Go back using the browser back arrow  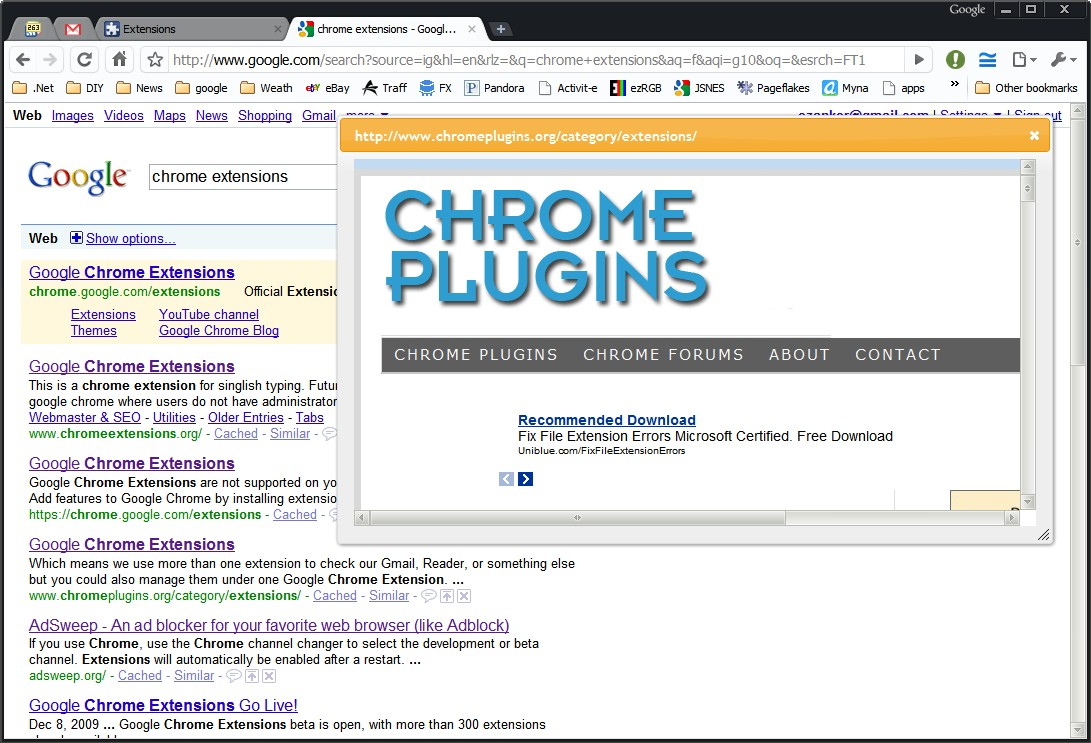23,60
